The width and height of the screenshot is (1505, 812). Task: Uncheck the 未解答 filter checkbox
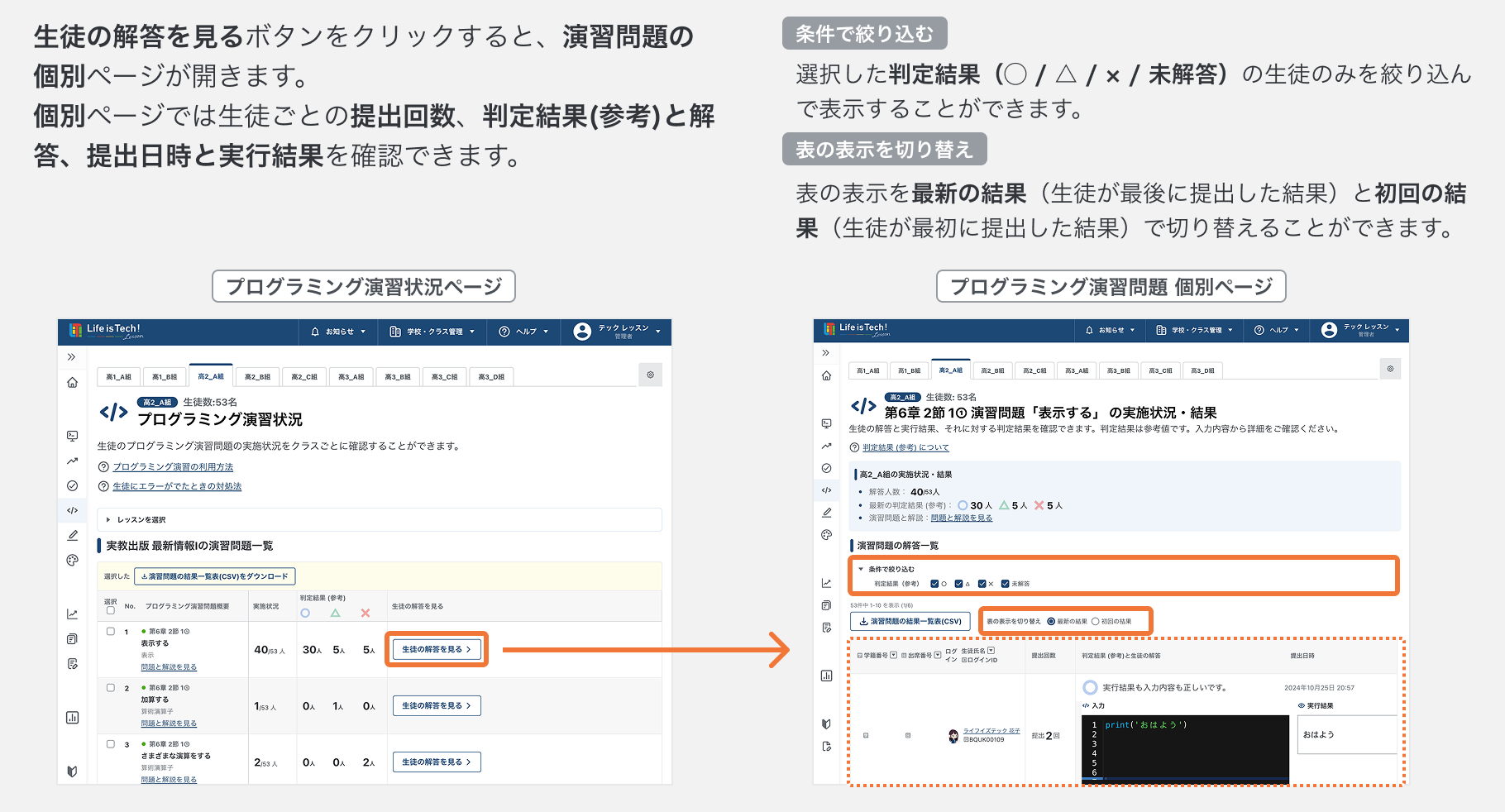click(x=1005, y=584)
